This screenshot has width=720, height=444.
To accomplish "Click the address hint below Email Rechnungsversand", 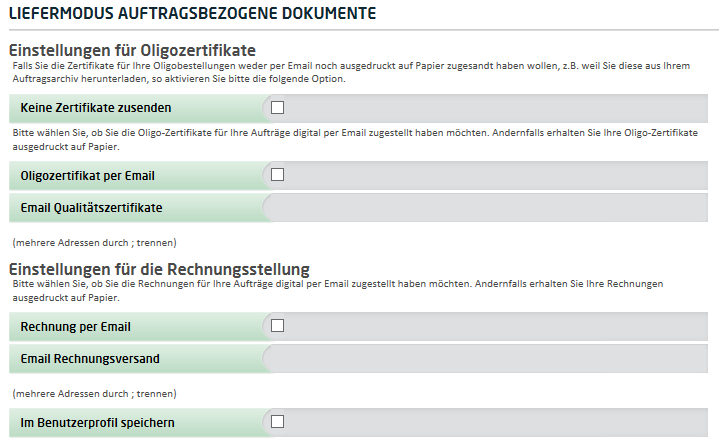I will click(x=94, y=393).
